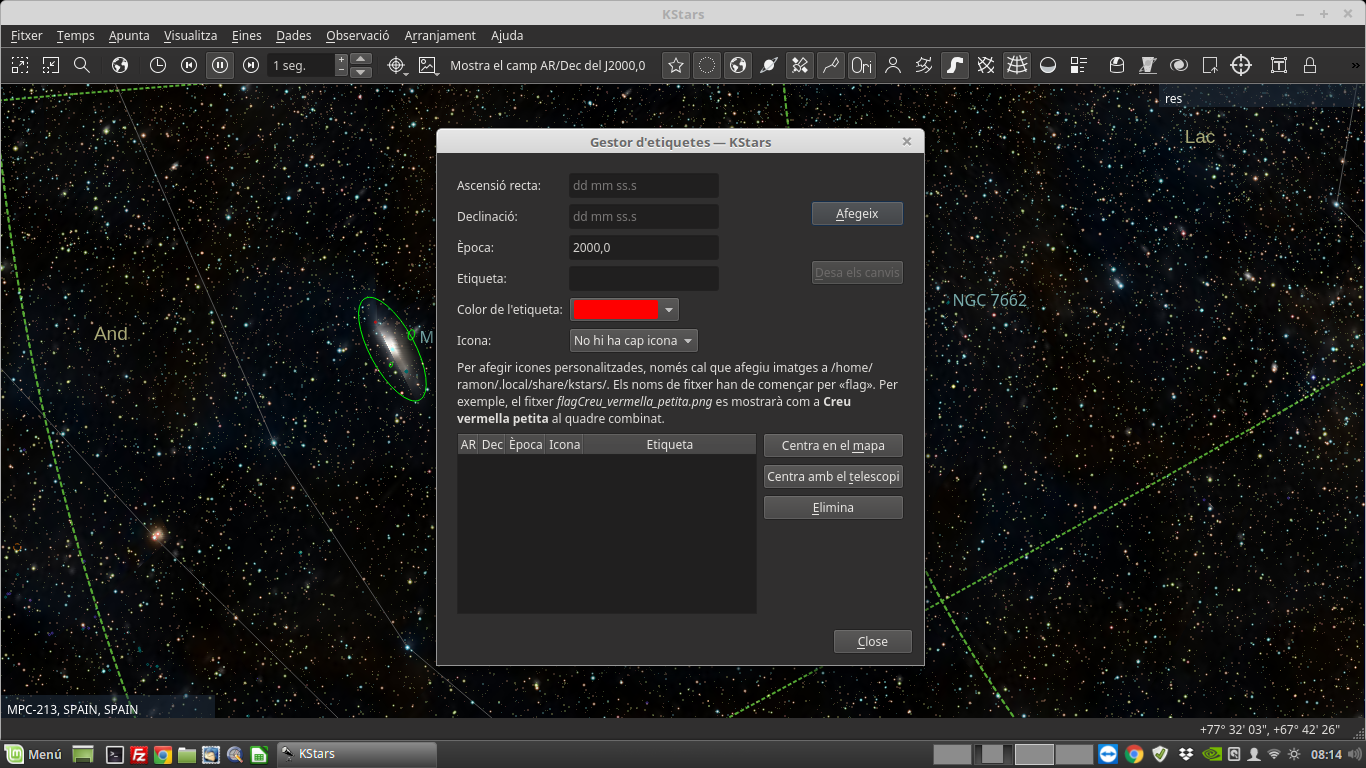This screenshot has height=768, width=1366.
Task: Open the geographic location globe icon
Action: (x=120, y=65)
